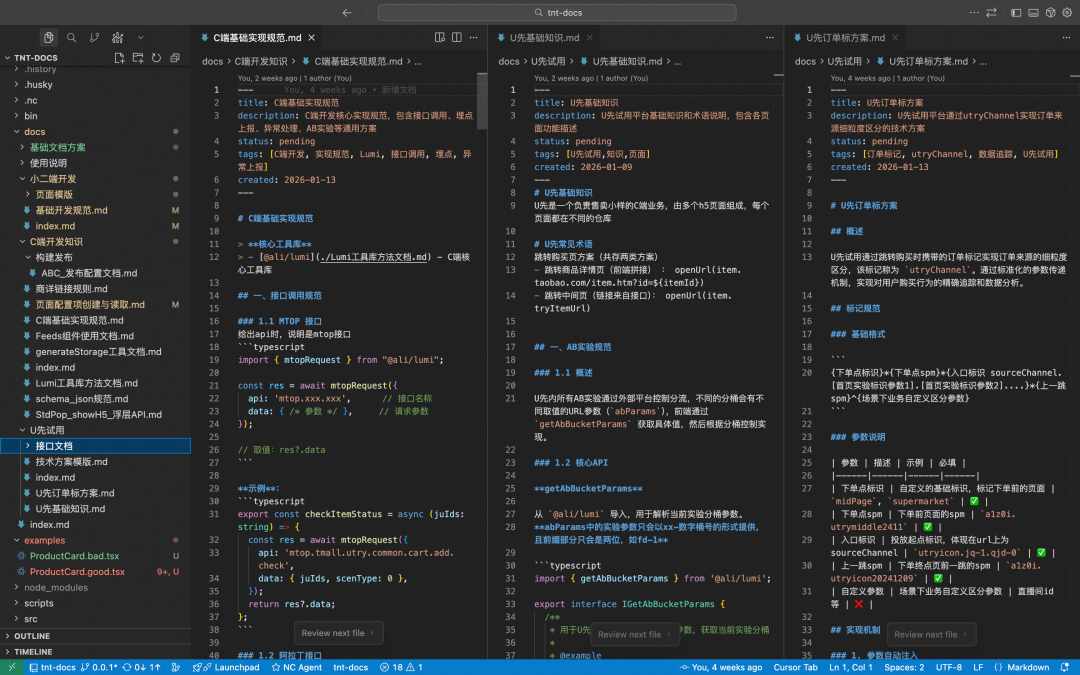Image resolution: width=1080 pixels, height=675 pixels.
Task: Open NC Agent from status bar
Action: click(296, 667)
